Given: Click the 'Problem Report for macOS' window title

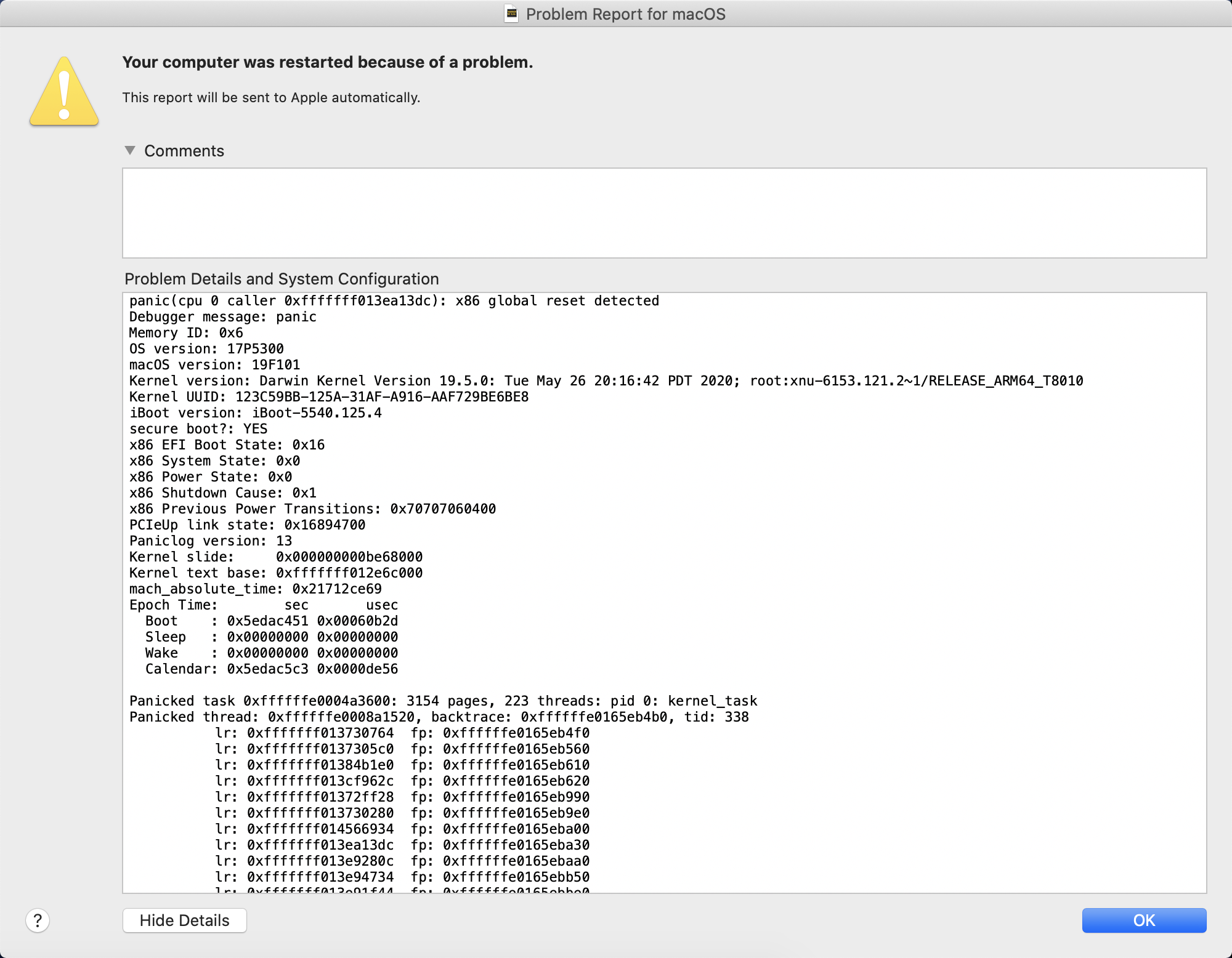Looking at the screenshot, I should [626, 14].
